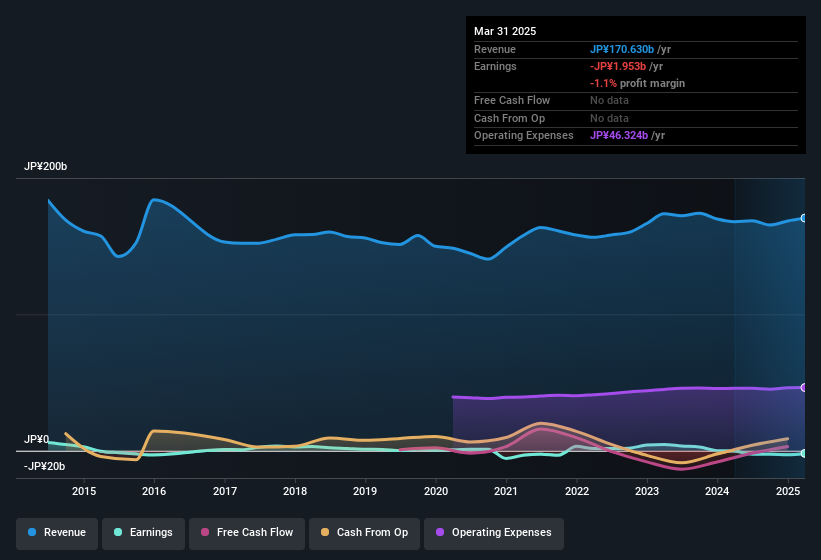Image resolution: width=821 pixels, height=560 pixels.
Task: Click the 2024 x-axis label
Action: pos(717,491)
